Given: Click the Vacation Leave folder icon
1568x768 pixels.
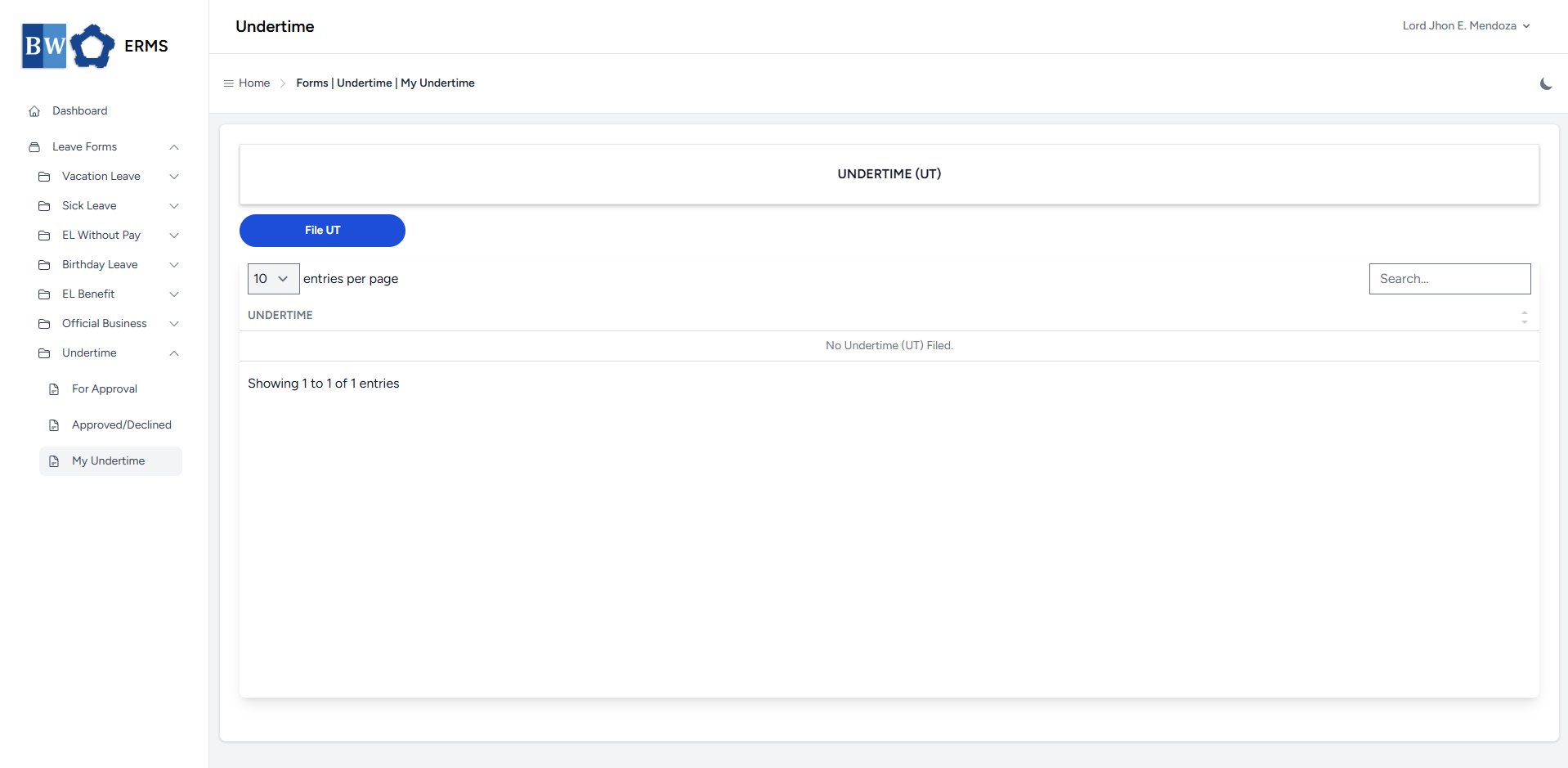Looking at the screenshot, I should click(x=44, y=177).
